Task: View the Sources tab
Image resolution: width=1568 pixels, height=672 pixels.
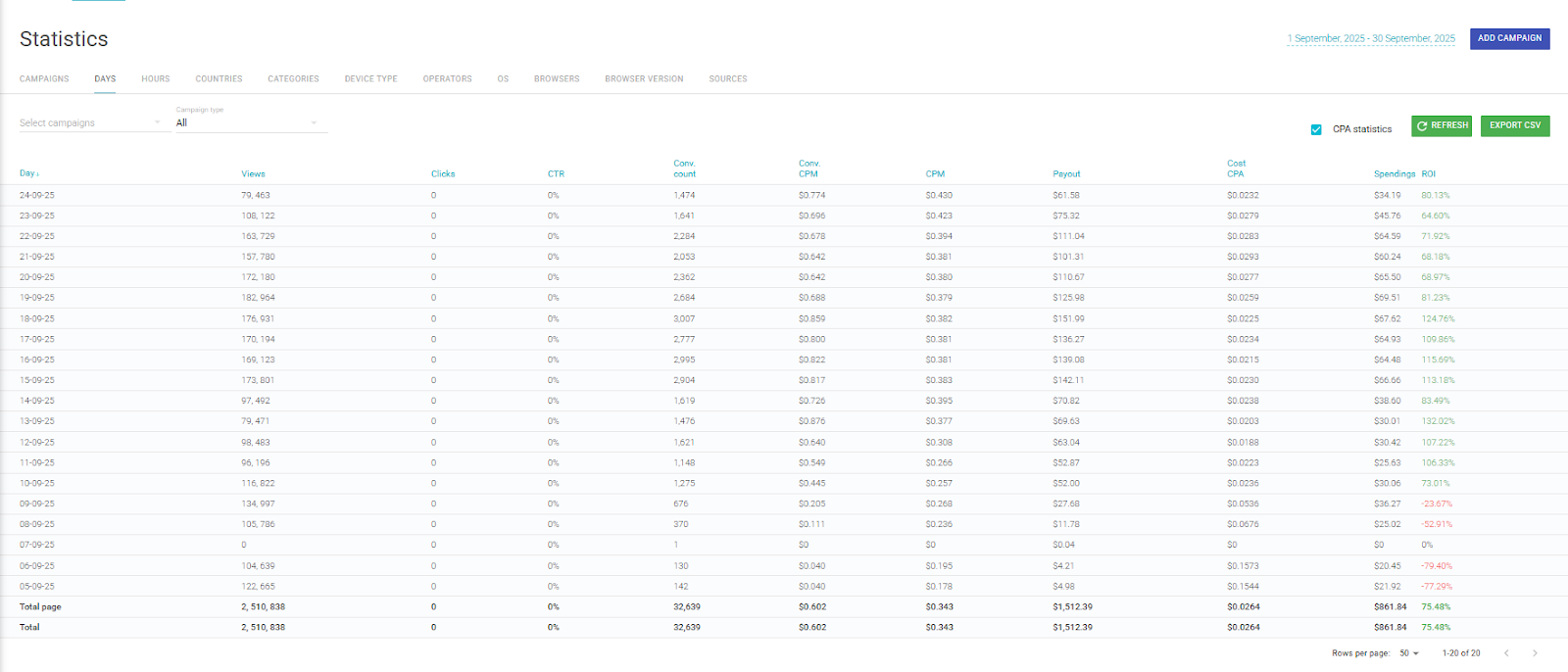Action: pos(727,79)
